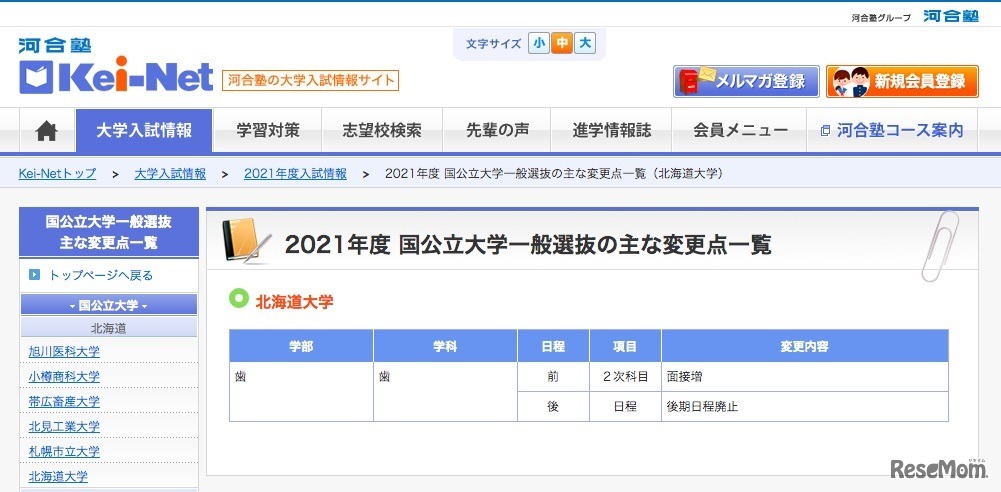The height and width of the screenshot is (492, 1001).
Task: Click the home icon in navigation bar
Action: pos(47,131)
